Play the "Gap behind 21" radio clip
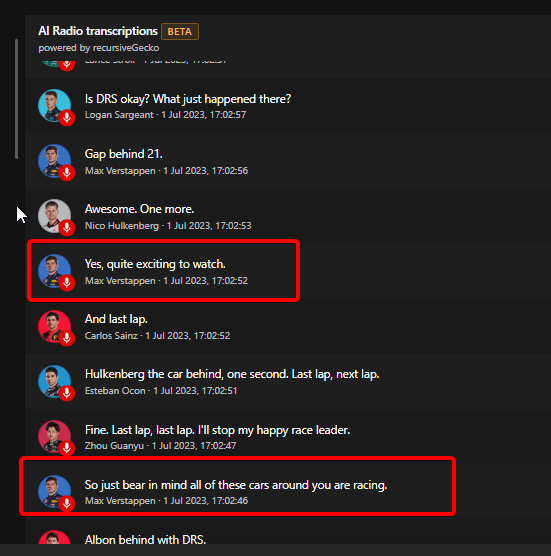Screen dimensions: 551x556 pyautogui.click(x=67, y=173)
